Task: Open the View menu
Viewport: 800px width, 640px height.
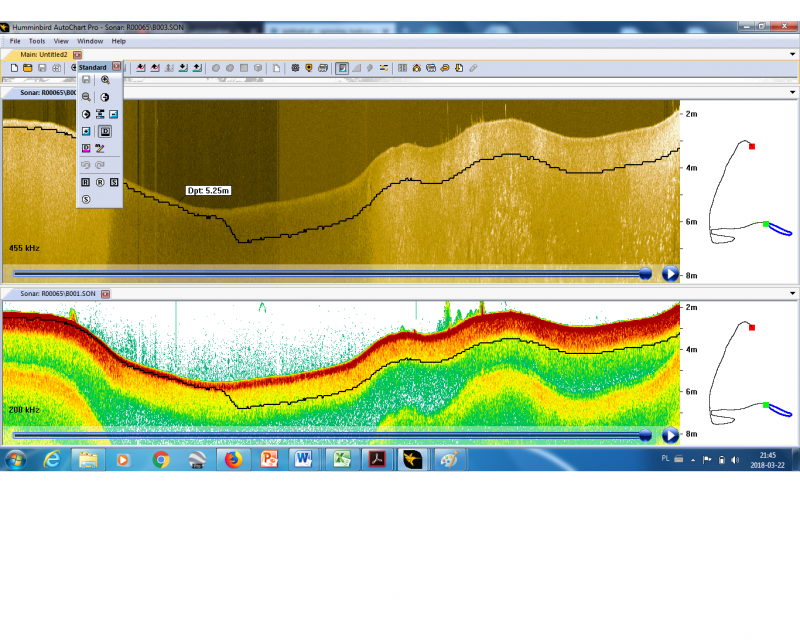Action: click(61, 41)
